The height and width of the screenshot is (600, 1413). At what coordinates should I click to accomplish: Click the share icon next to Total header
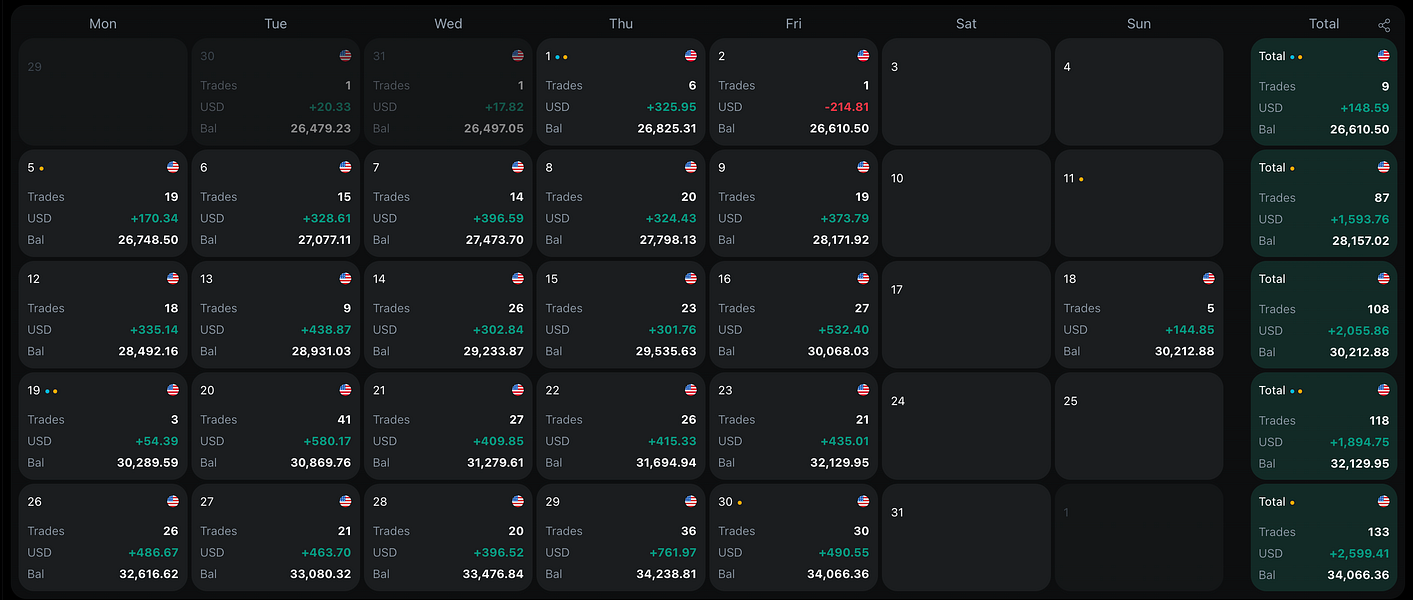coord(1383,23)
